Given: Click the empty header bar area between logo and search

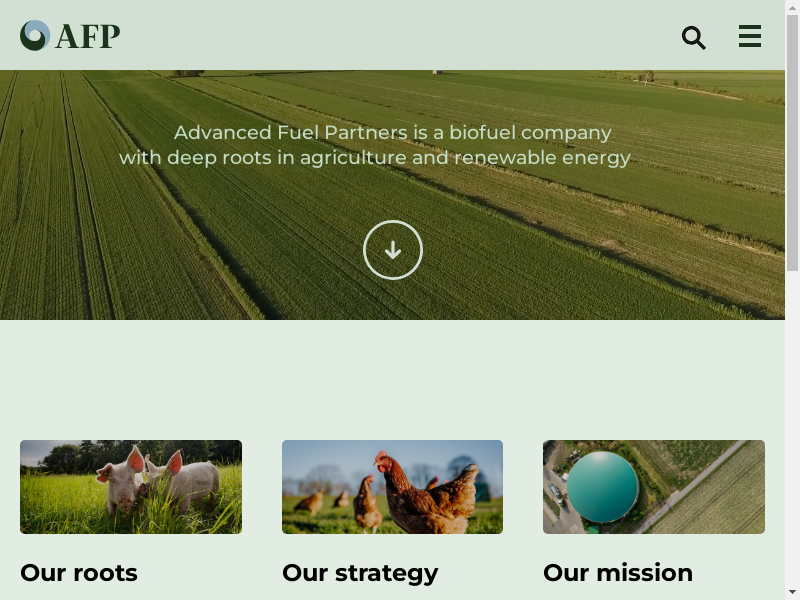Looking at the screenshot, I should 401,35.
